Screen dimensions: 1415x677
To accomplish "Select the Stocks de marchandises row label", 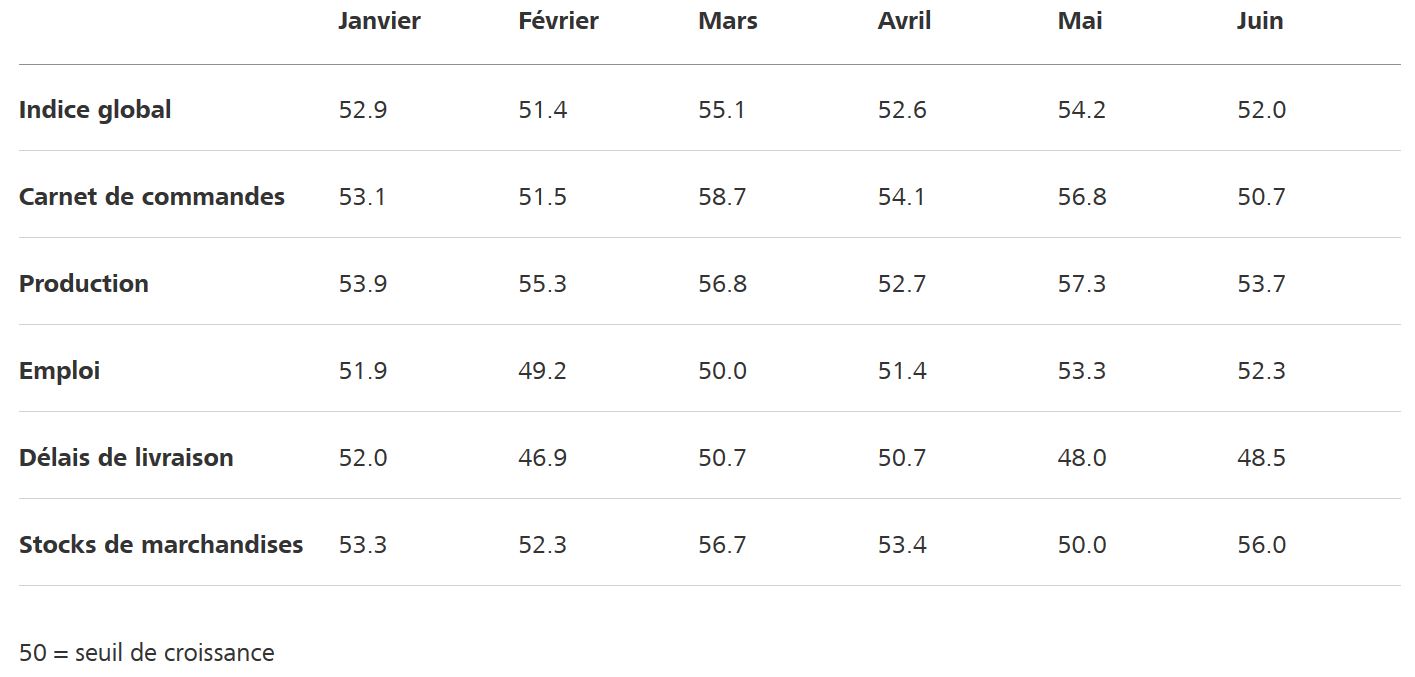I will pos(161,544).
